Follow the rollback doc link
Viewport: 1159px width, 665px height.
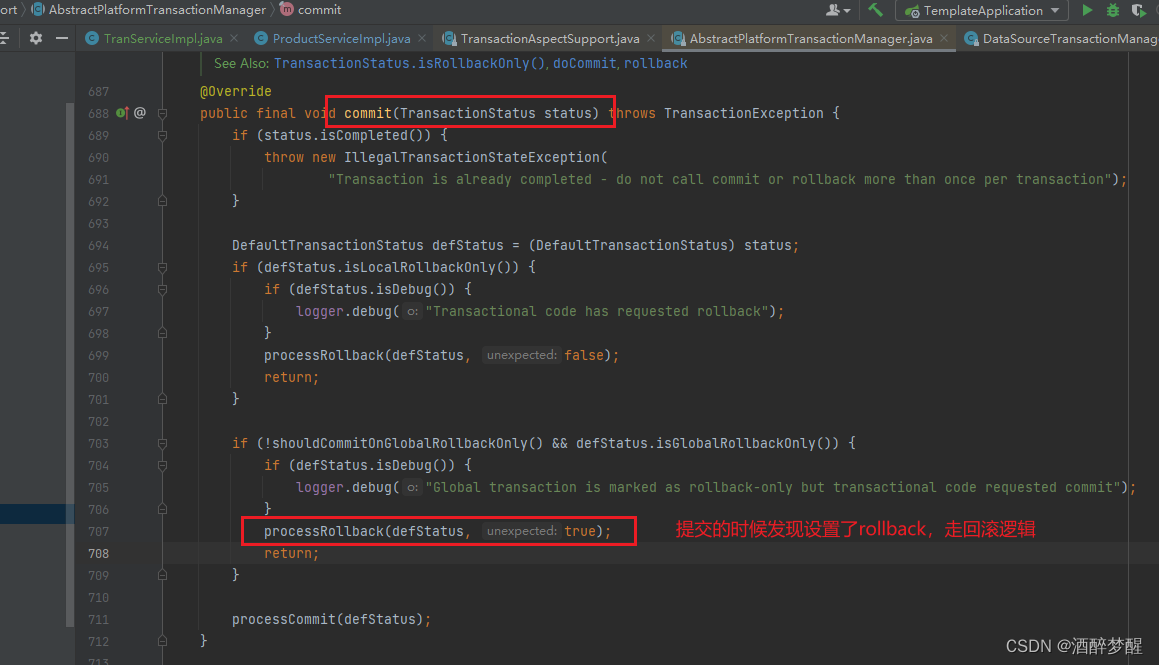[656, 64]
